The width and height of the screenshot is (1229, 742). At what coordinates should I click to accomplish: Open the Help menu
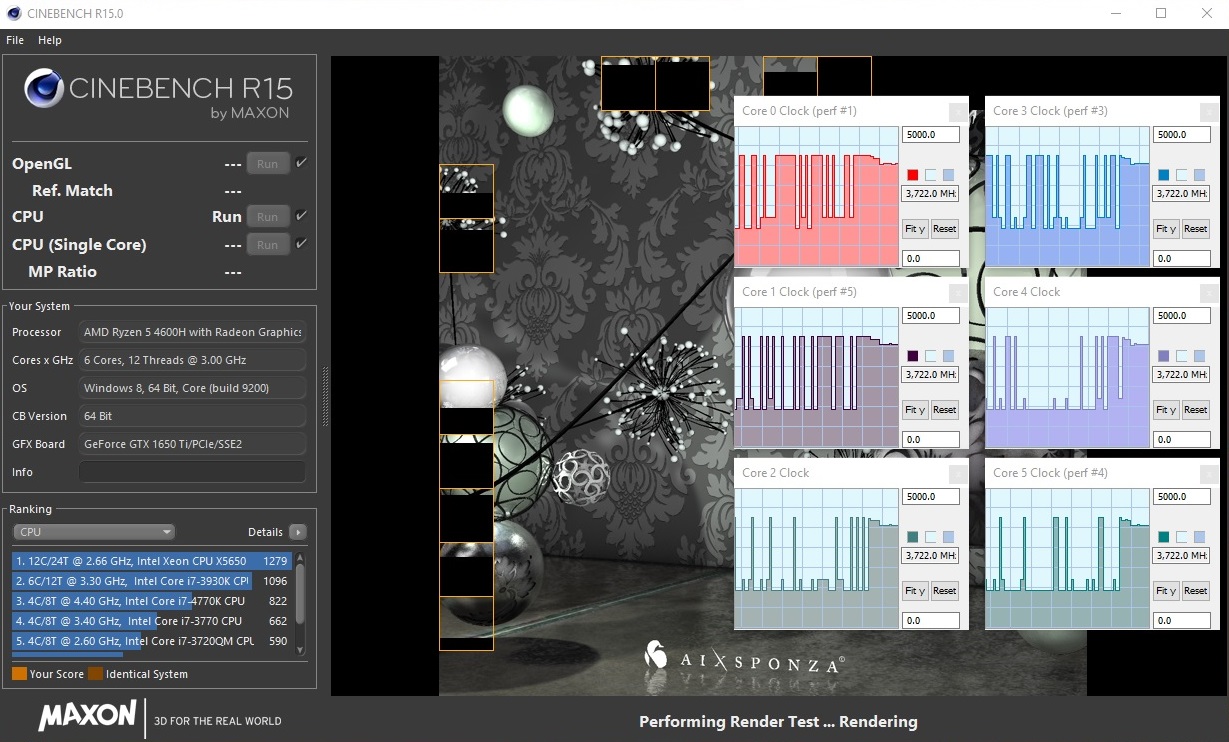pyautogui.click(x=50, y=40)
